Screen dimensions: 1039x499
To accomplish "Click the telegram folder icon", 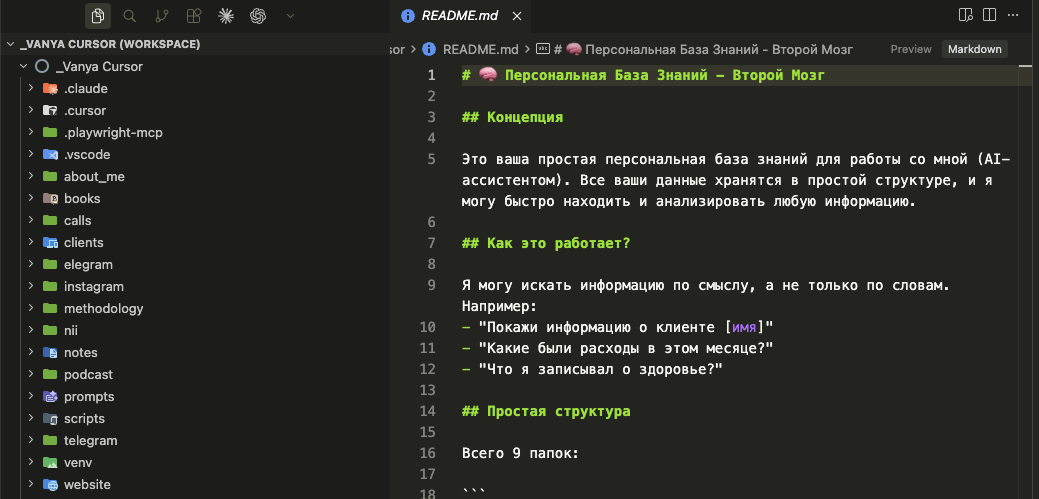I will pos(50,440).
